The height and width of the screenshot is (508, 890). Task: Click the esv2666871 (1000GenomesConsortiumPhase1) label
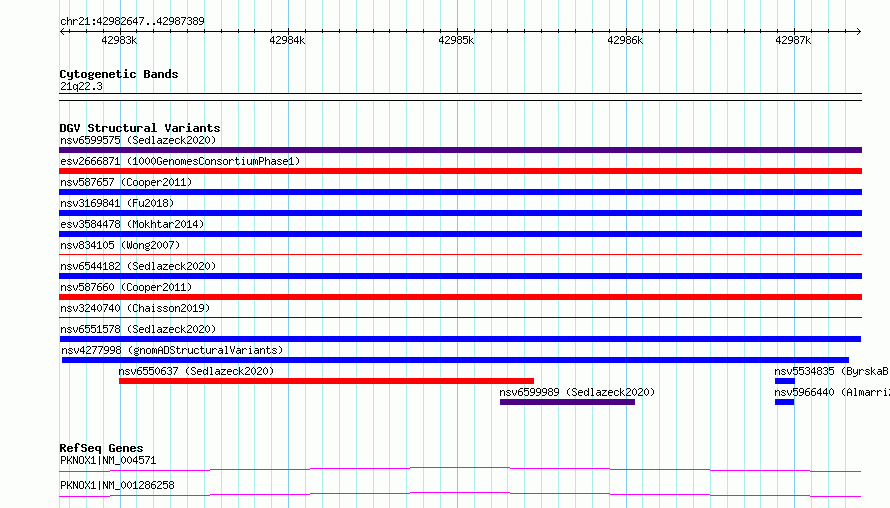click(180, 161)
